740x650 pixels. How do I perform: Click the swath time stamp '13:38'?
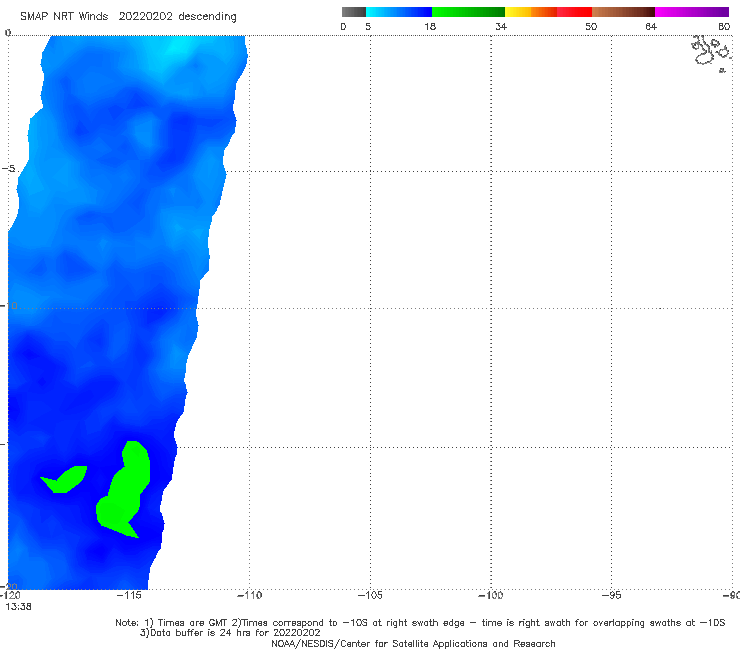18,607
